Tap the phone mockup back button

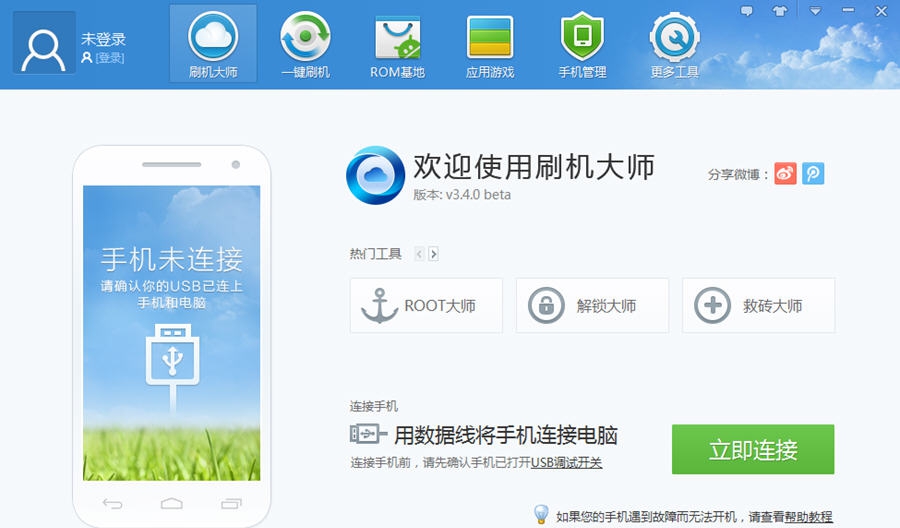tap(112, 504)
